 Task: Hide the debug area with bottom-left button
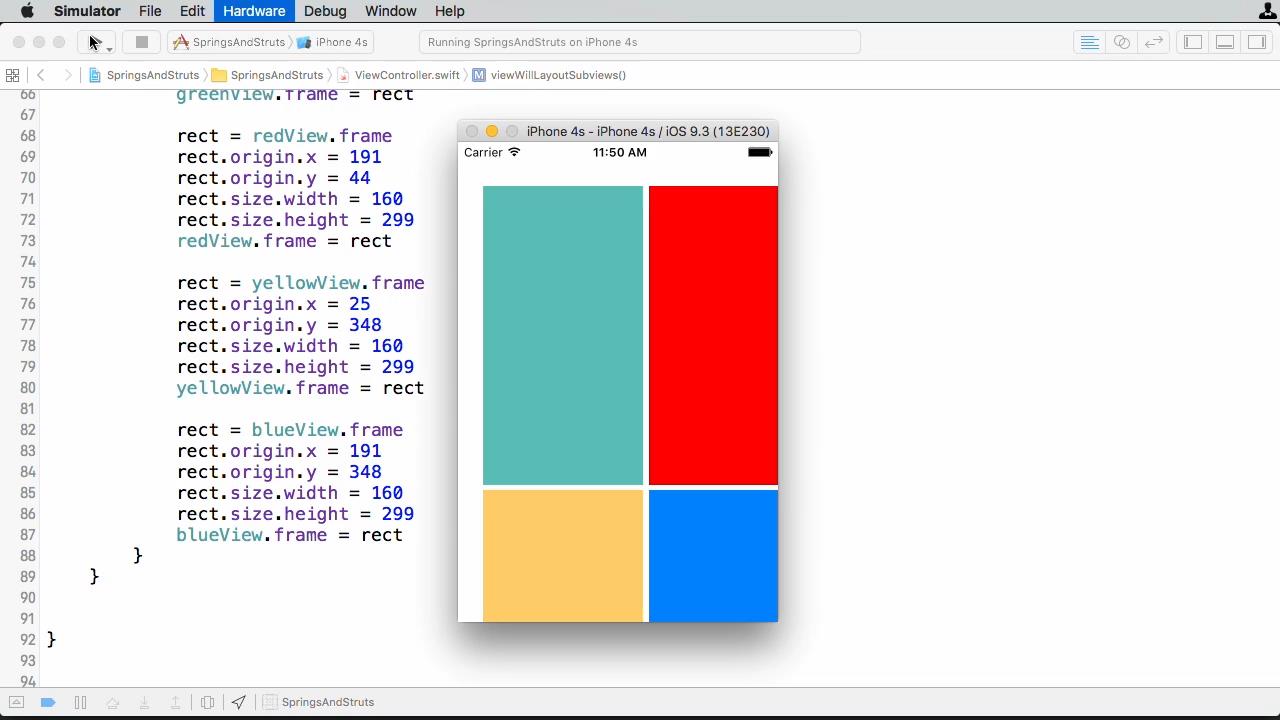coord(16,702)
